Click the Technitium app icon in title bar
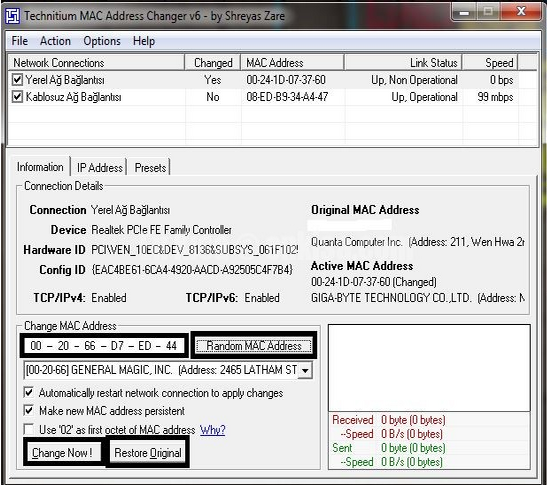The width and height of the screenshot is (547, 485). 13,16
